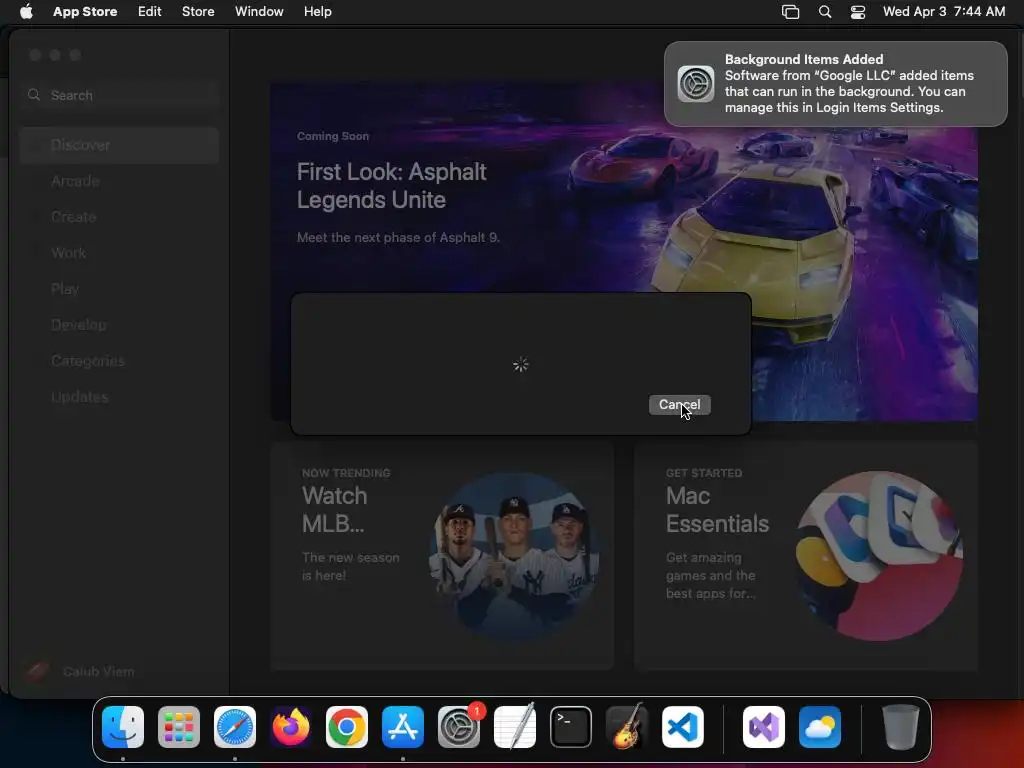Launch GarageBand from the Dock

627,727
